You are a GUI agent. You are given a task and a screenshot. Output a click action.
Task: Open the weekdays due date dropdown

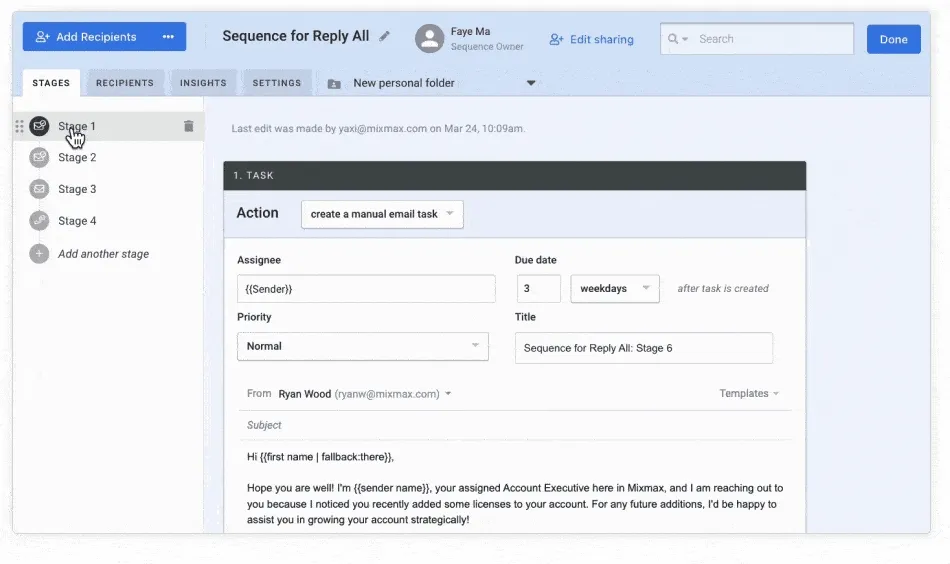pos(615,289)
